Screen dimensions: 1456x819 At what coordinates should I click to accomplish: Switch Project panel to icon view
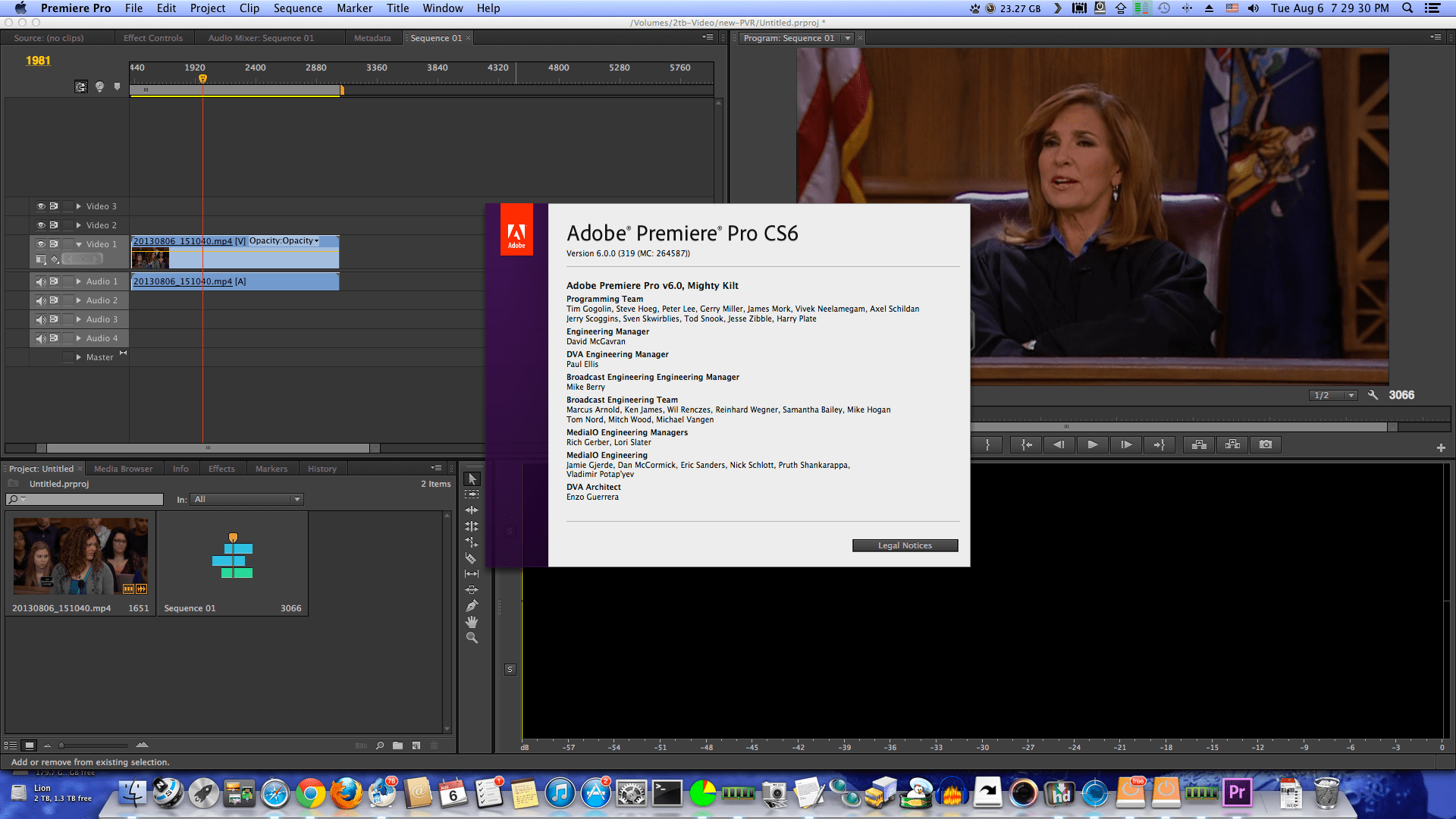tap(29, 745)
